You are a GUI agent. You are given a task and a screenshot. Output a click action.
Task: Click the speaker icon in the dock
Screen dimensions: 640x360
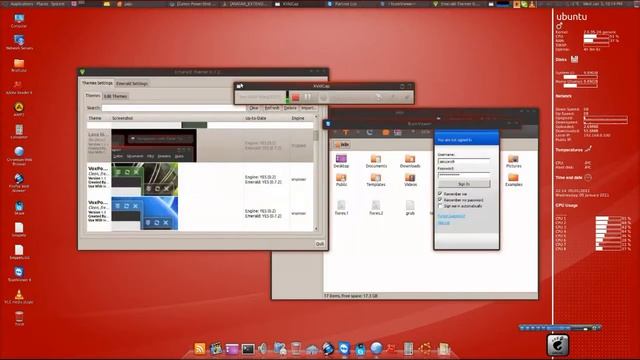(263, 349)
